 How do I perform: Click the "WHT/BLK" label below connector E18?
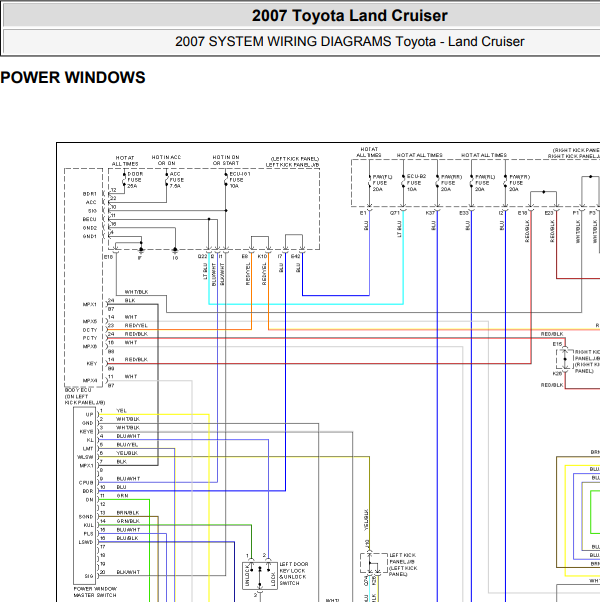(x=136, y=292)
